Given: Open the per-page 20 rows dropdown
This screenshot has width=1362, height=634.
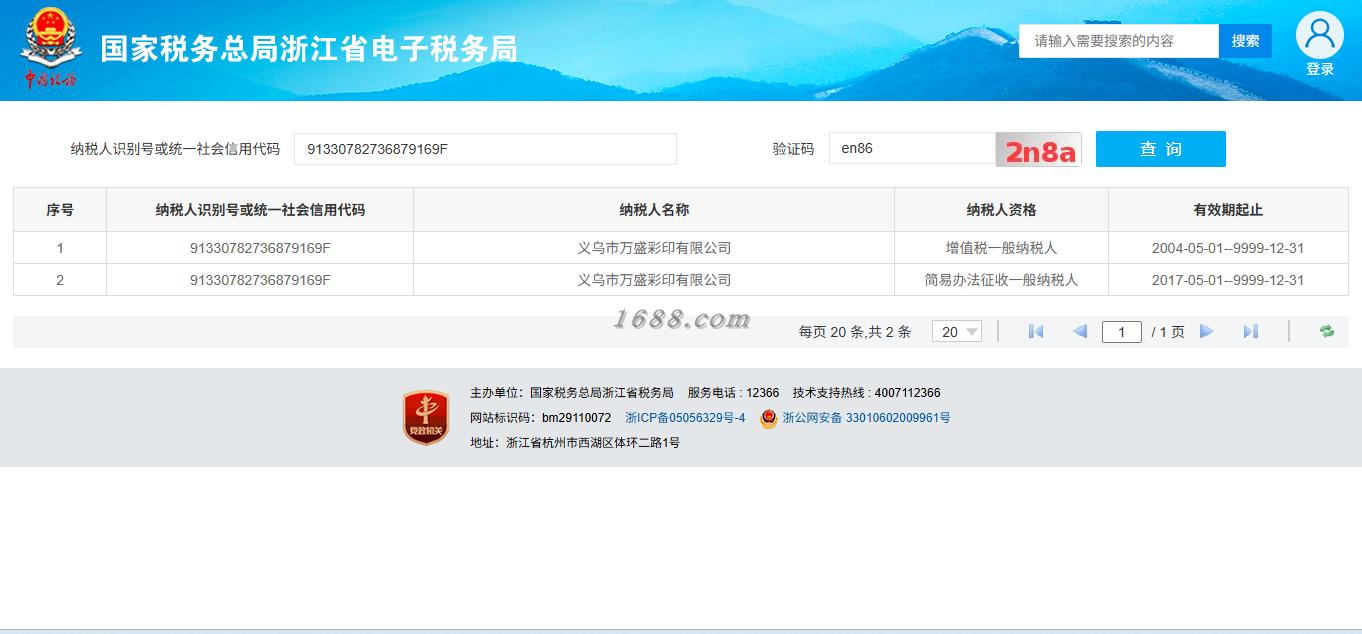Looking at the screenshot, I should click(x=957, y=332).
